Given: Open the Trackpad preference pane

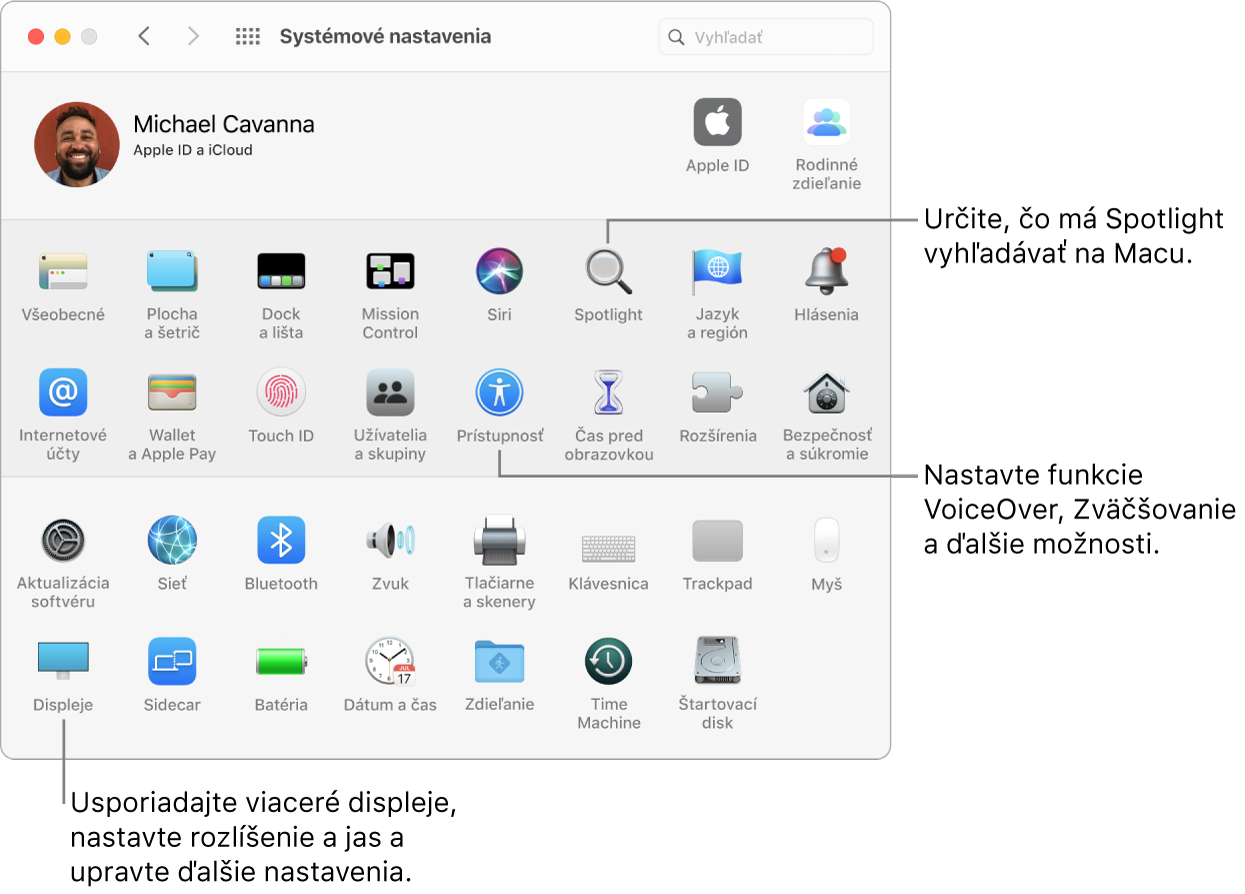Looking at the screenshot, I should [717, 541].
